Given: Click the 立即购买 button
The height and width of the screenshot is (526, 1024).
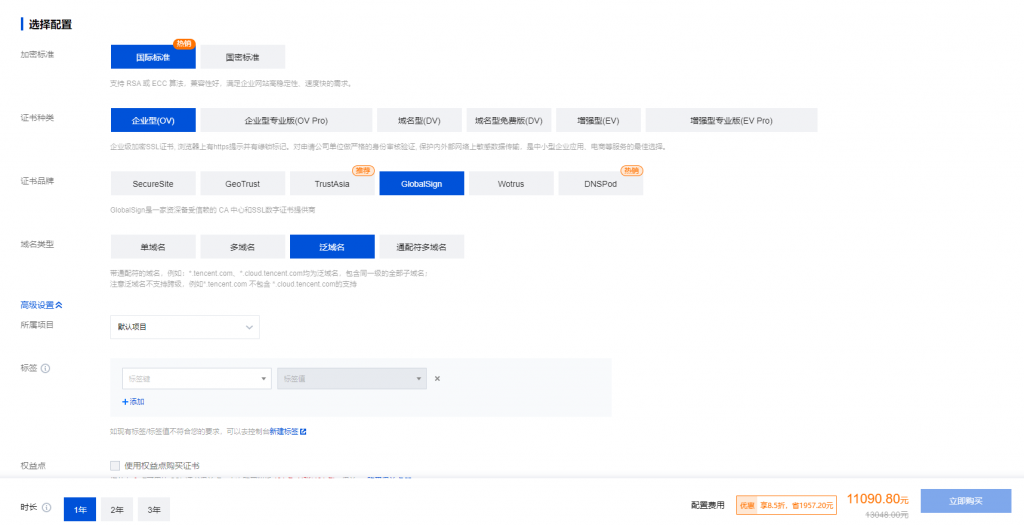Looking at the screenshot, I should pos(965,501).
